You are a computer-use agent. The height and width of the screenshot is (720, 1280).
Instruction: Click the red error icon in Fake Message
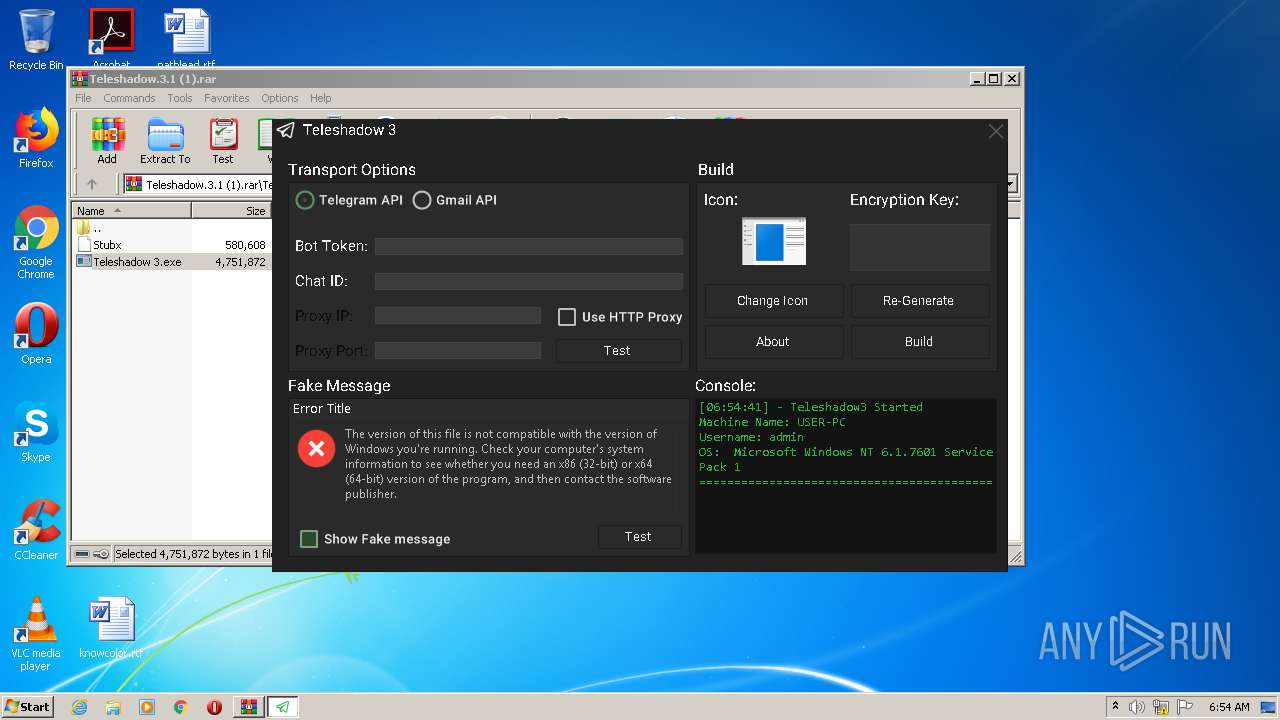coord(316,450)
